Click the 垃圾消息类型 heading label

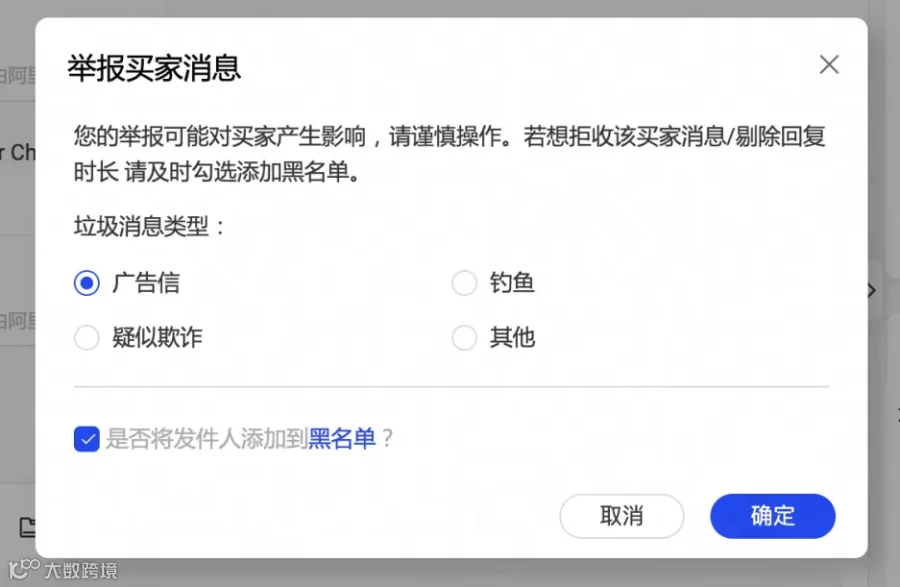point(149,227)
